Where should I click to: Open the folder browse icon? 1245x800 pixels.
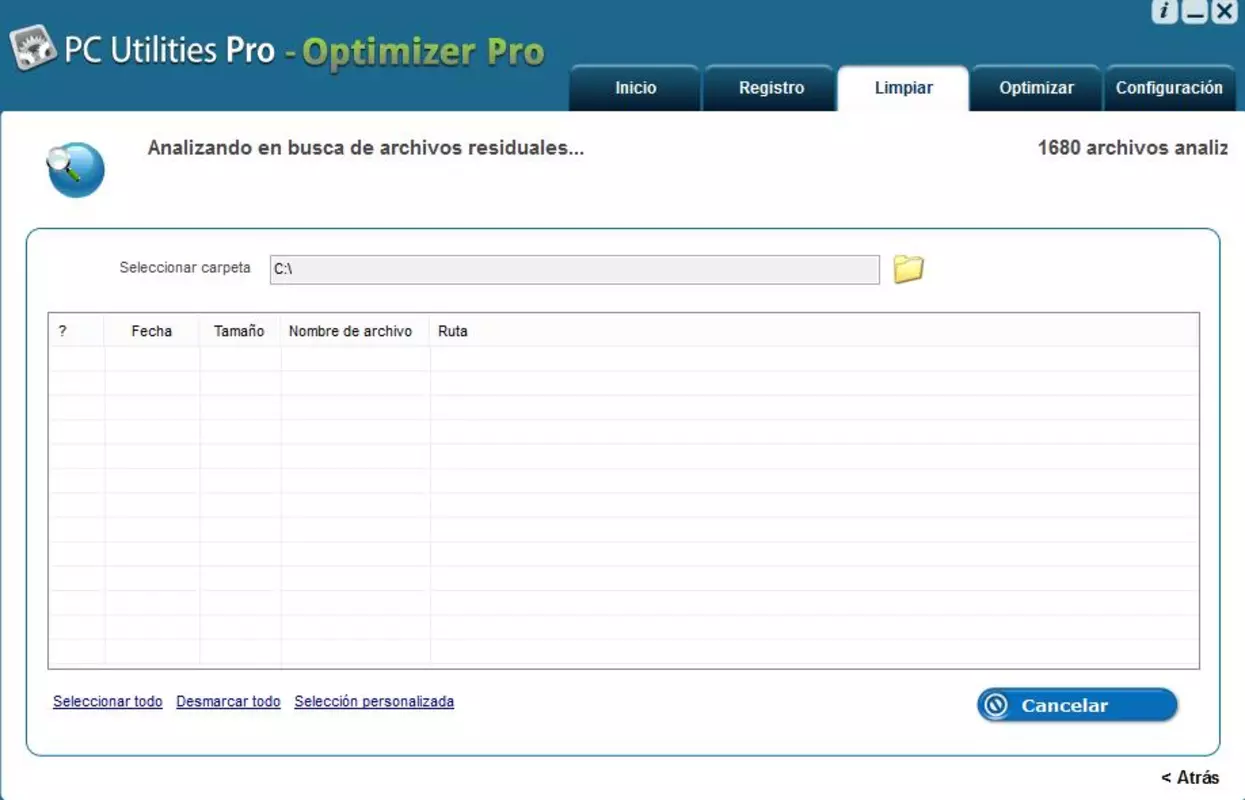(908, 269)
